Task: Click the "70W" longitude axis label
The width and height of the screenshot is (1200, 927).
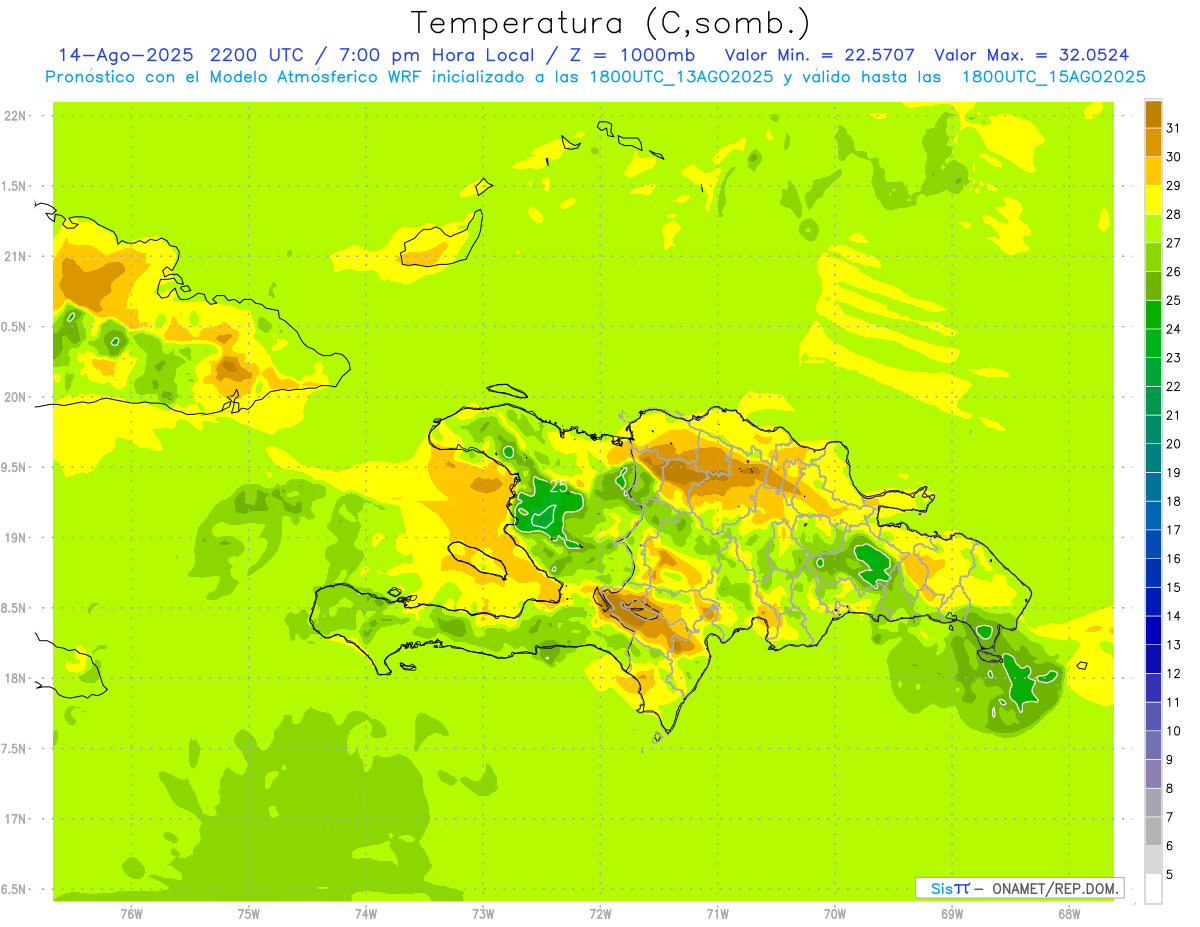Action: (835, 914)
